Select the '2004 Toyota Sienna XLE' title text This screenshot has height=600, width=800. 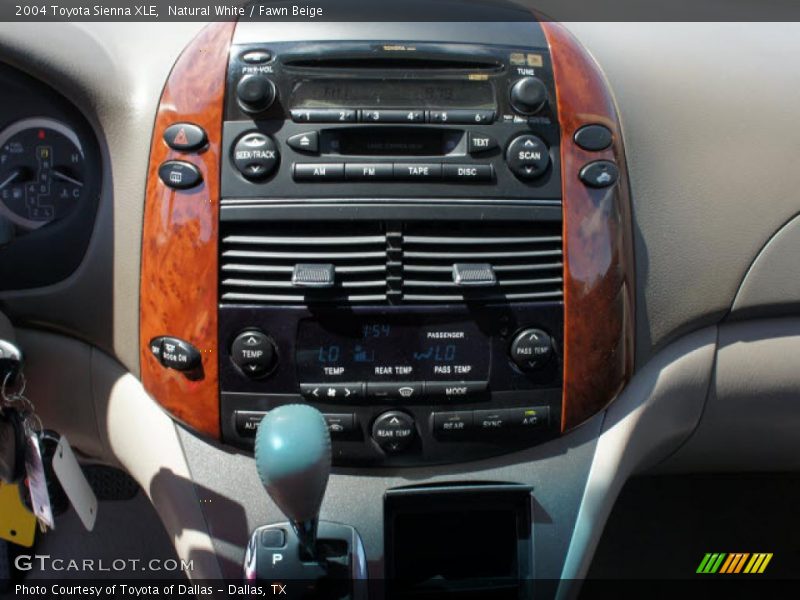pyautogui.click(x=86, y=11)
